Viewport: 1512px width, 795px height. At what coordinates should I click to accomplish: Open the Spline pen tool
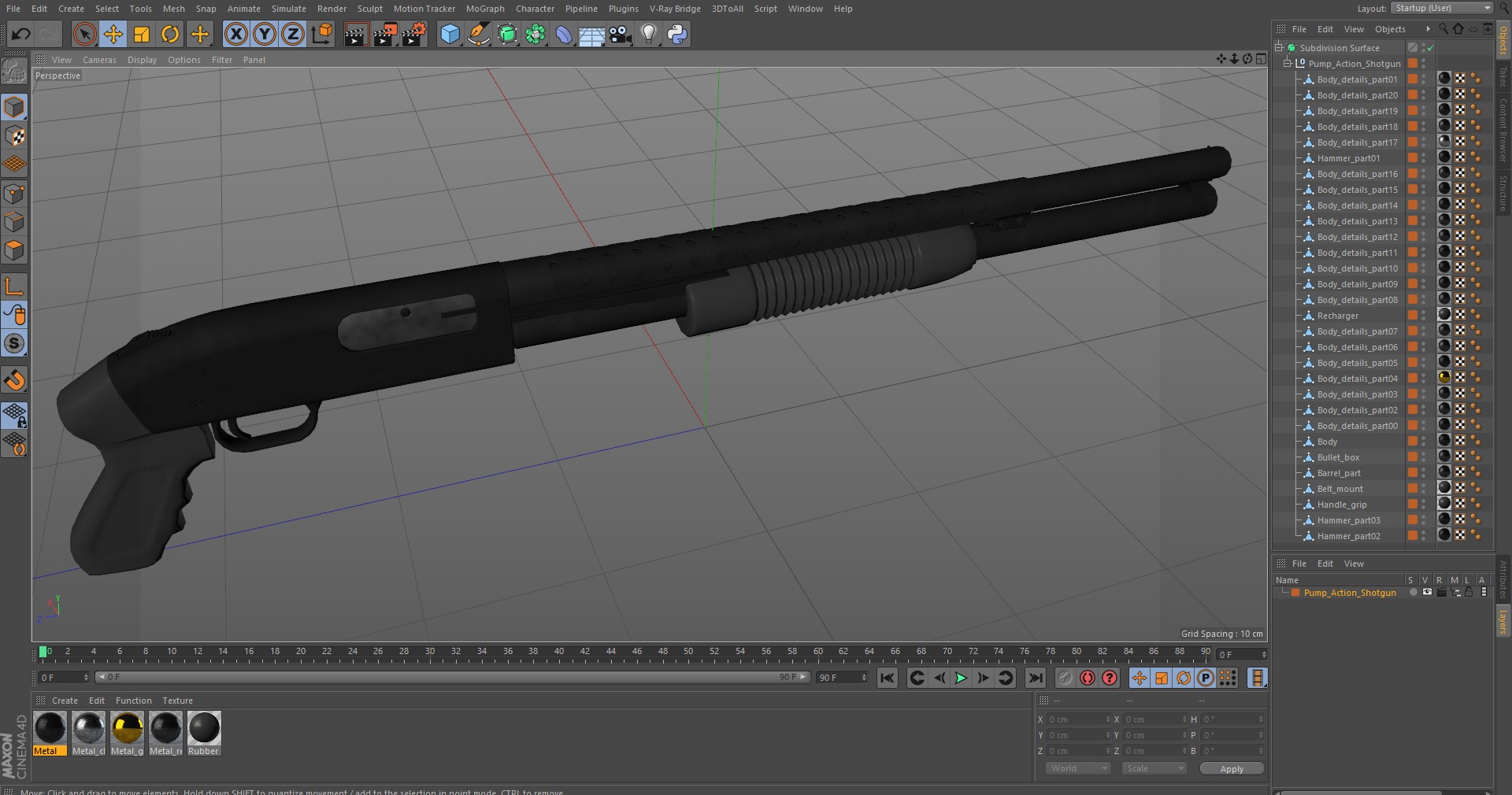pyautogui.click(x=478, y=34)
